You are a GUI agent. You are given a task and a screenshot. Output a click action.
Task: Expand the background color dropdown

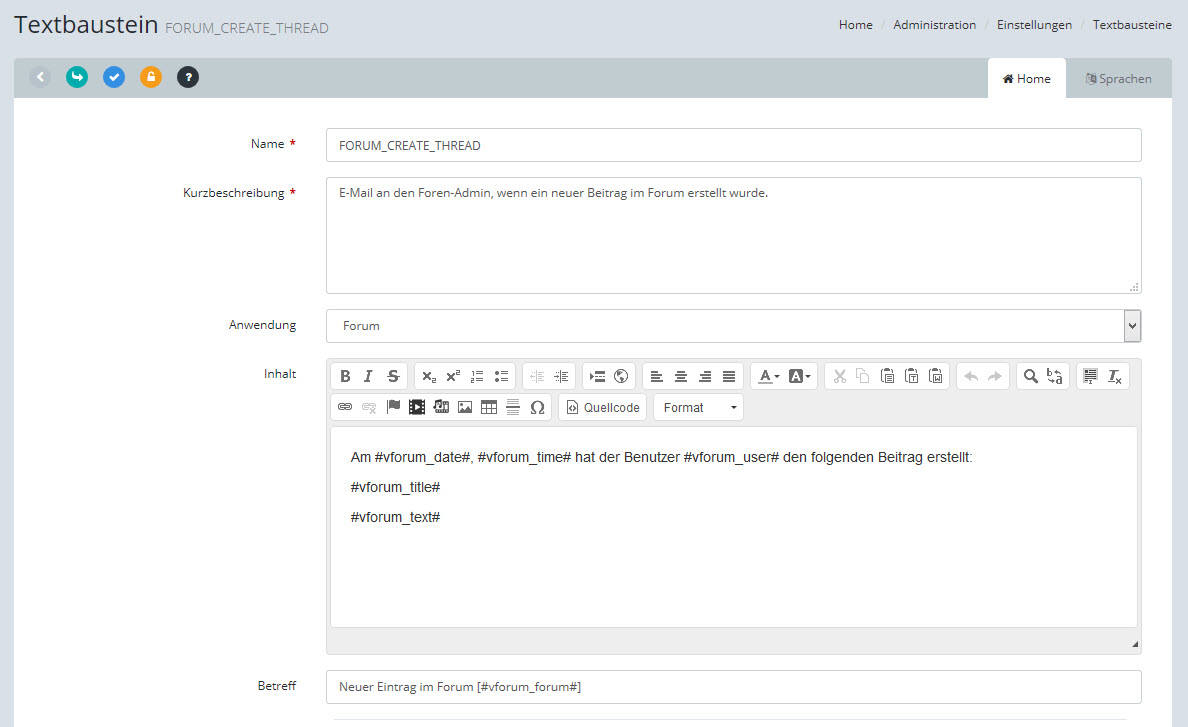(x=800, y=376)
